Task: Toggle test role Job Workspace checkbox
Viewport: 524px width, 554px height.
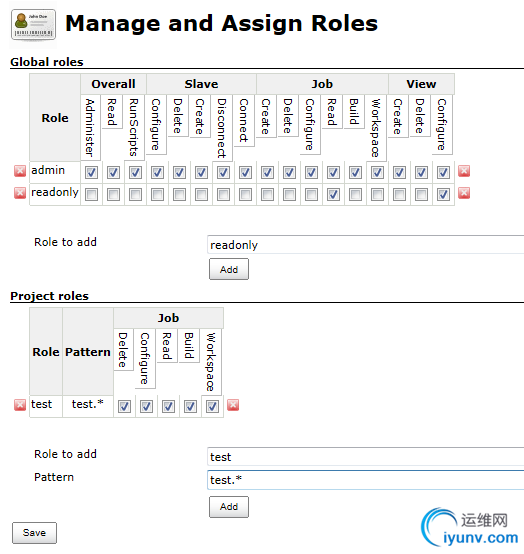Action: pyautogui.click(x=212, y=406)
